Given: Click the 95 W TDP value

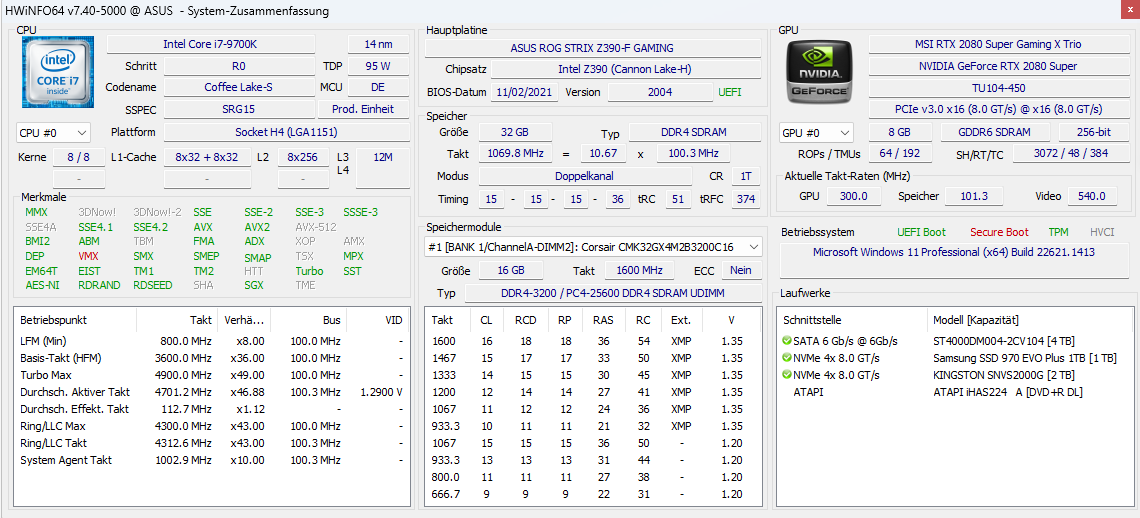Looking at the screenshot, I should (380, 66).
